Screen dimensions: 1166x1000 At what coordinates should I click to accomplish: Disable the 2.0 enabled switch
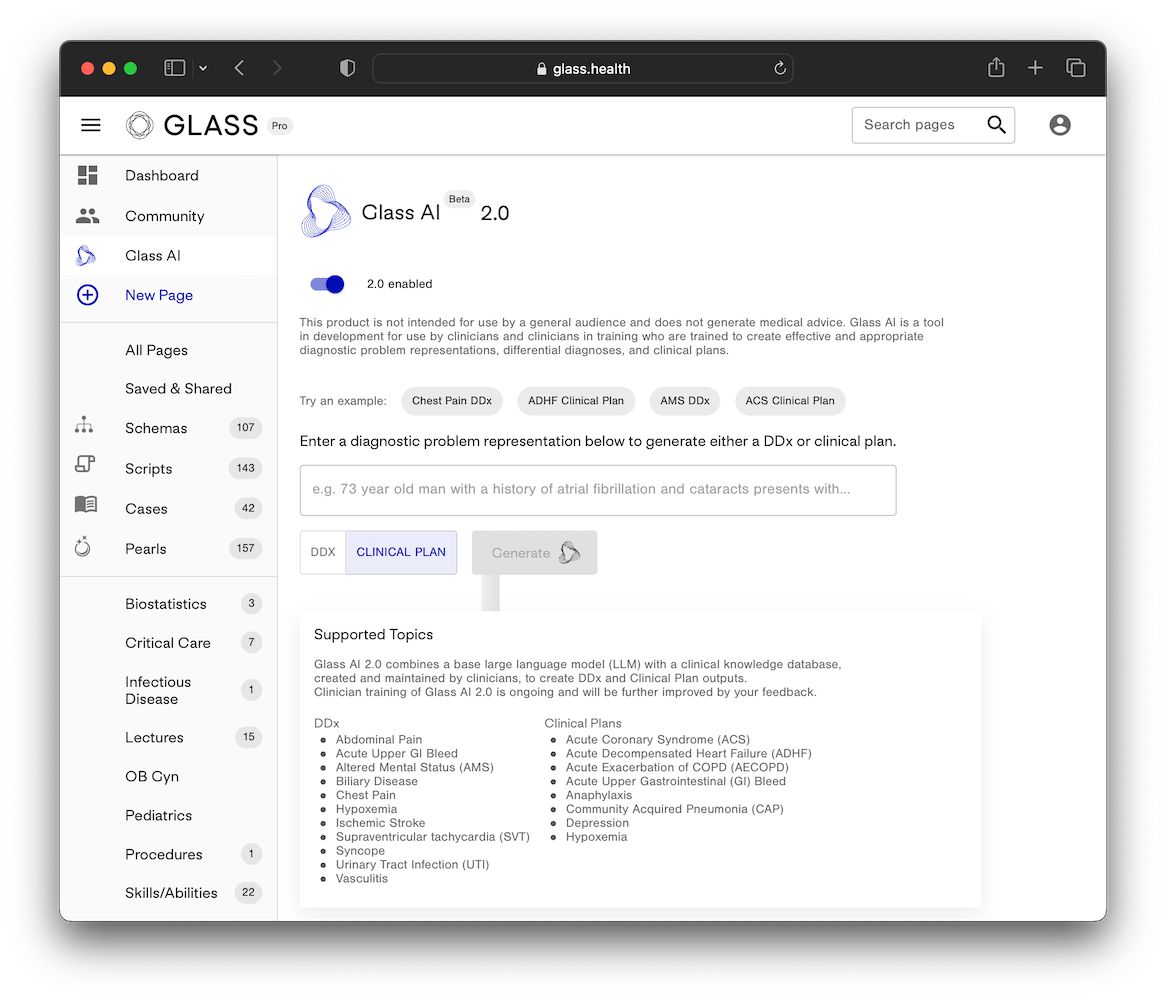(328, 284)
